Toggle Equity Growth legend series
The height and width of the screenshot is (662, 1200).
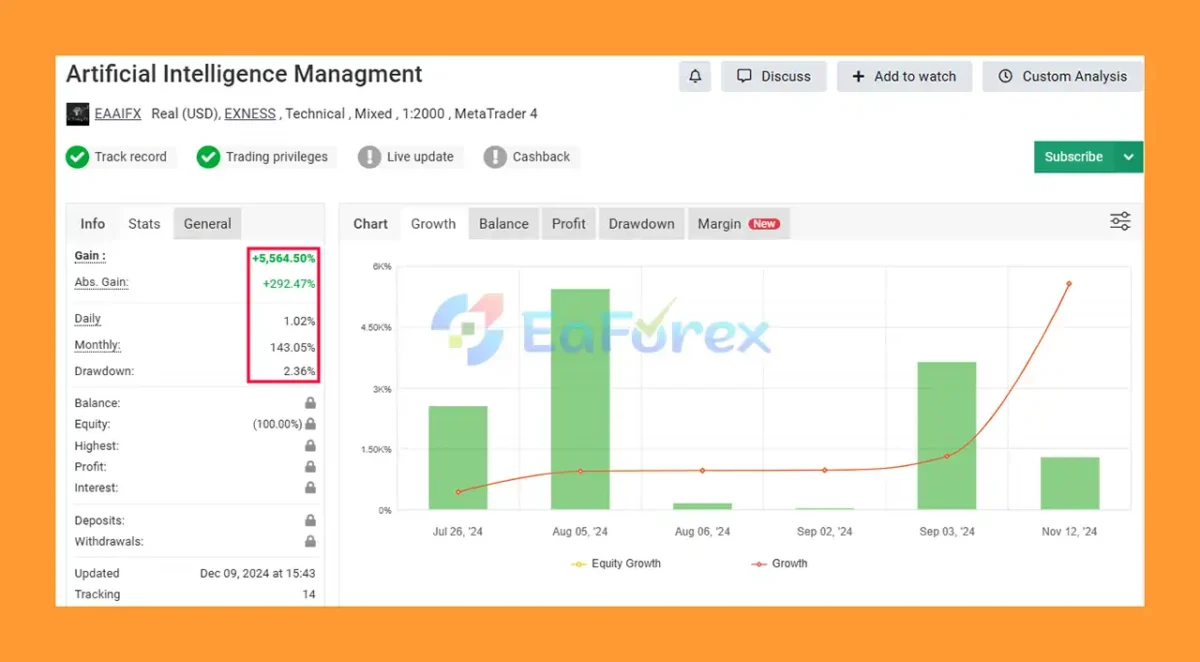coord(616,564)
